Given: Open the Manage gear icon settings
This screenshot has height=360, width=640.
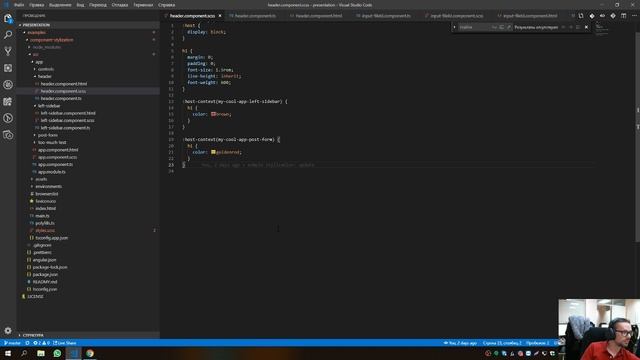Looking at the screenshot, I should (8, 331).
